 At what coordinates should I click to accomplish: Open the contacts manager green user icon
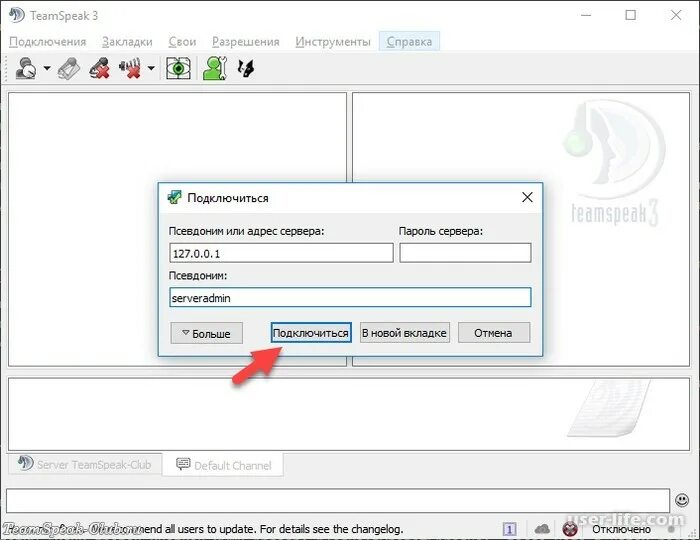pyautogui.click(x=215, y=68)
